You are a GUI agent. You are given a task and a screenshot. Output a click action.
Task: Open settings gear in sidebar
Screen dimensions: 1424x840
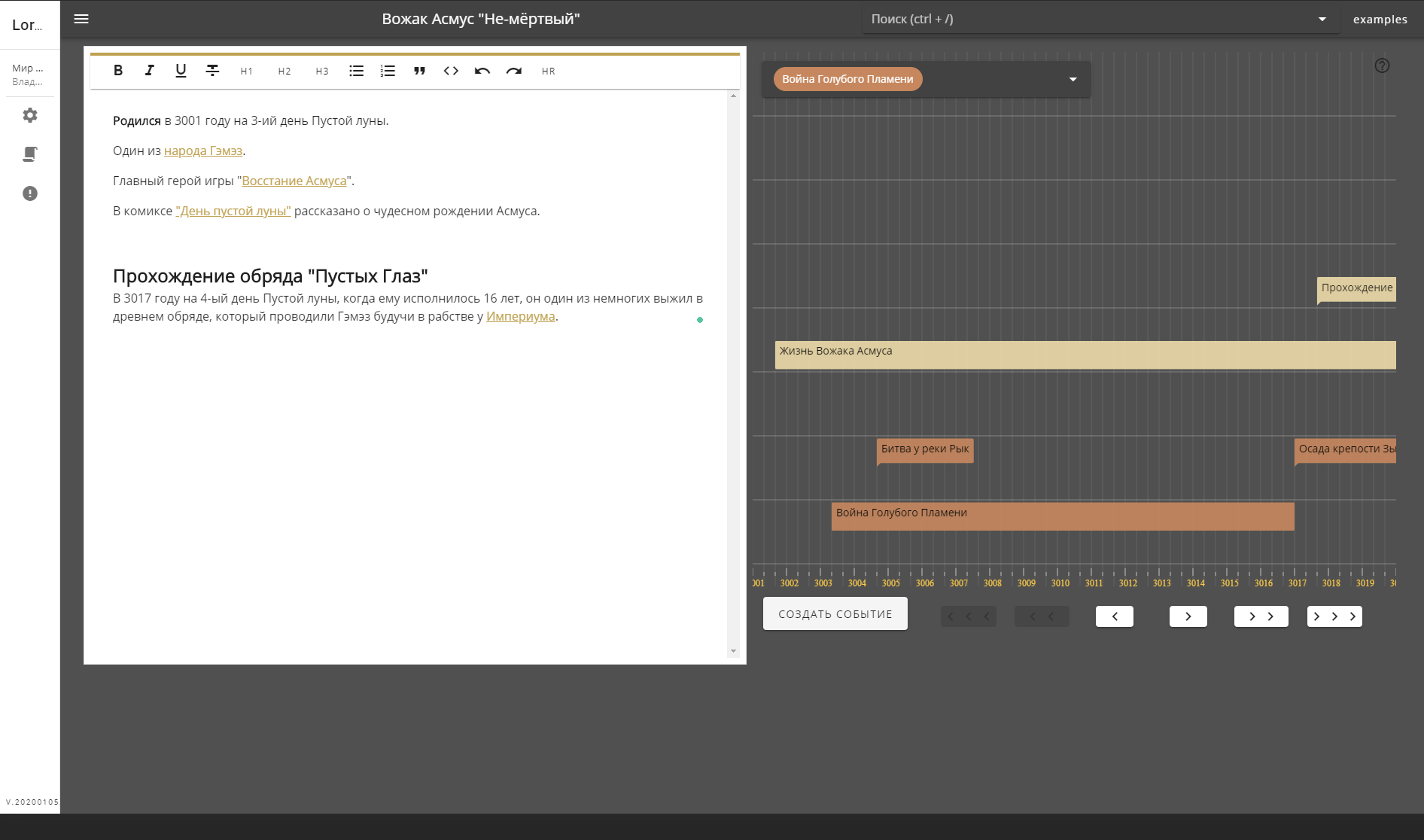pos(30,115)
